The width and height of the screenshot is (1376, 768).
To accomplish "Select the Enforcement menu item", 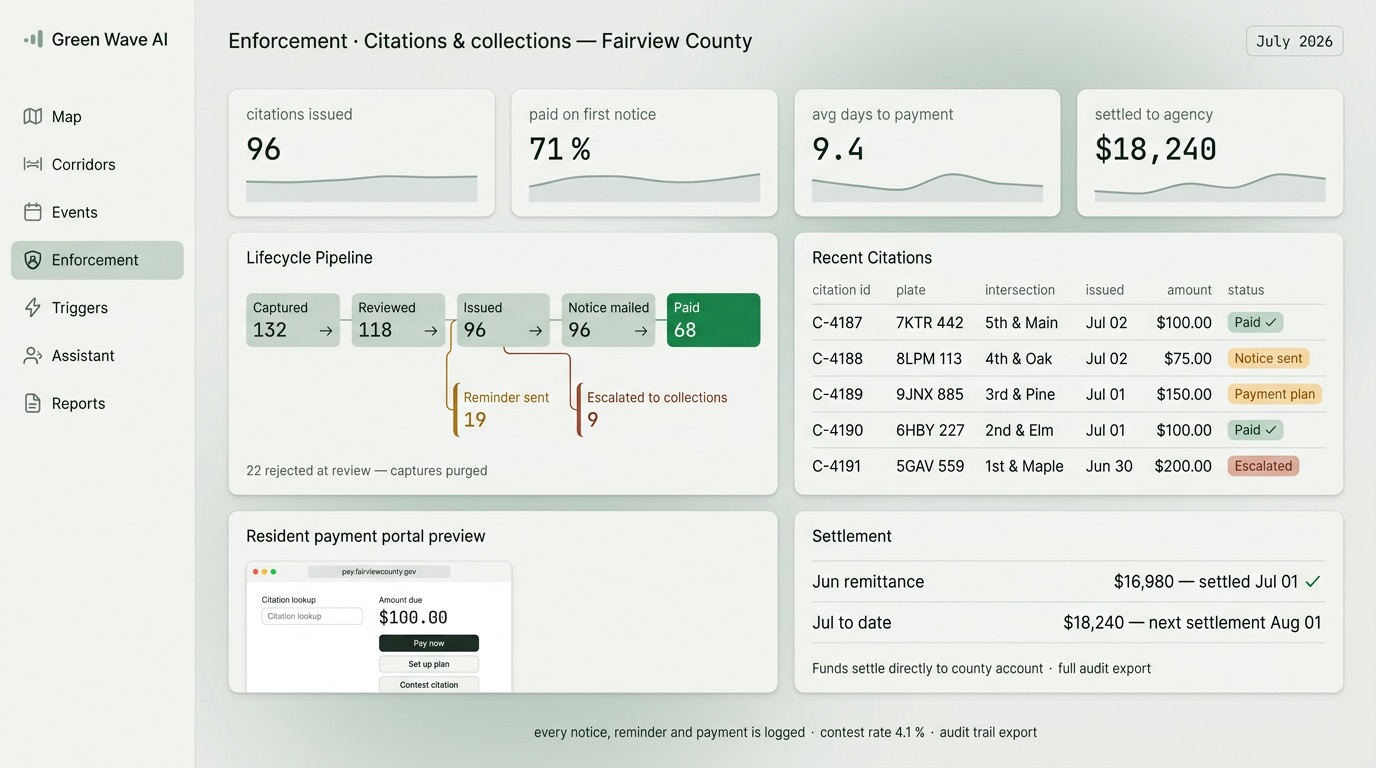I will (97, 260).
